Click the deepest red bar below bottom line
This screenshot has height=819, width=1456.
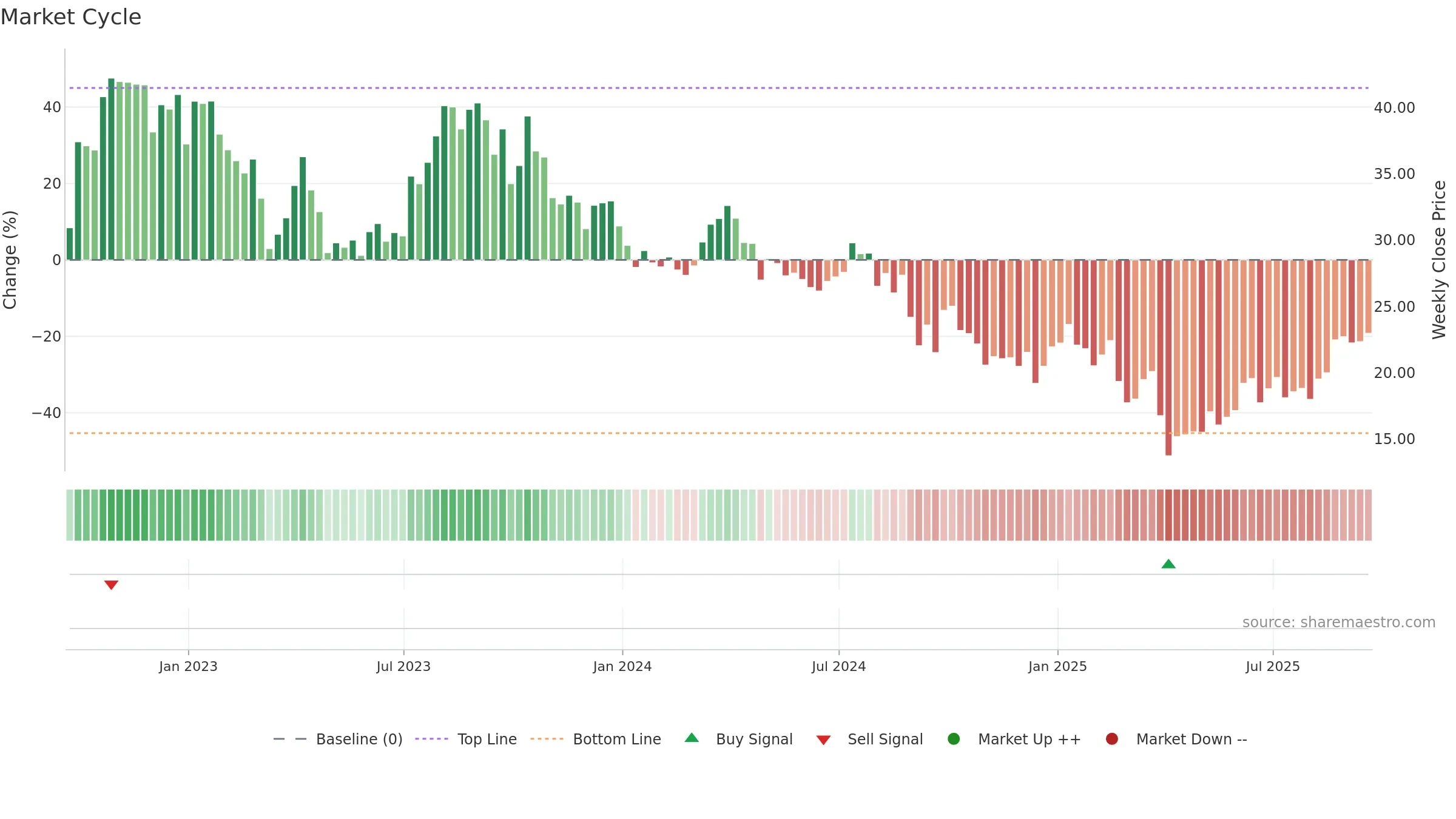1168,358
